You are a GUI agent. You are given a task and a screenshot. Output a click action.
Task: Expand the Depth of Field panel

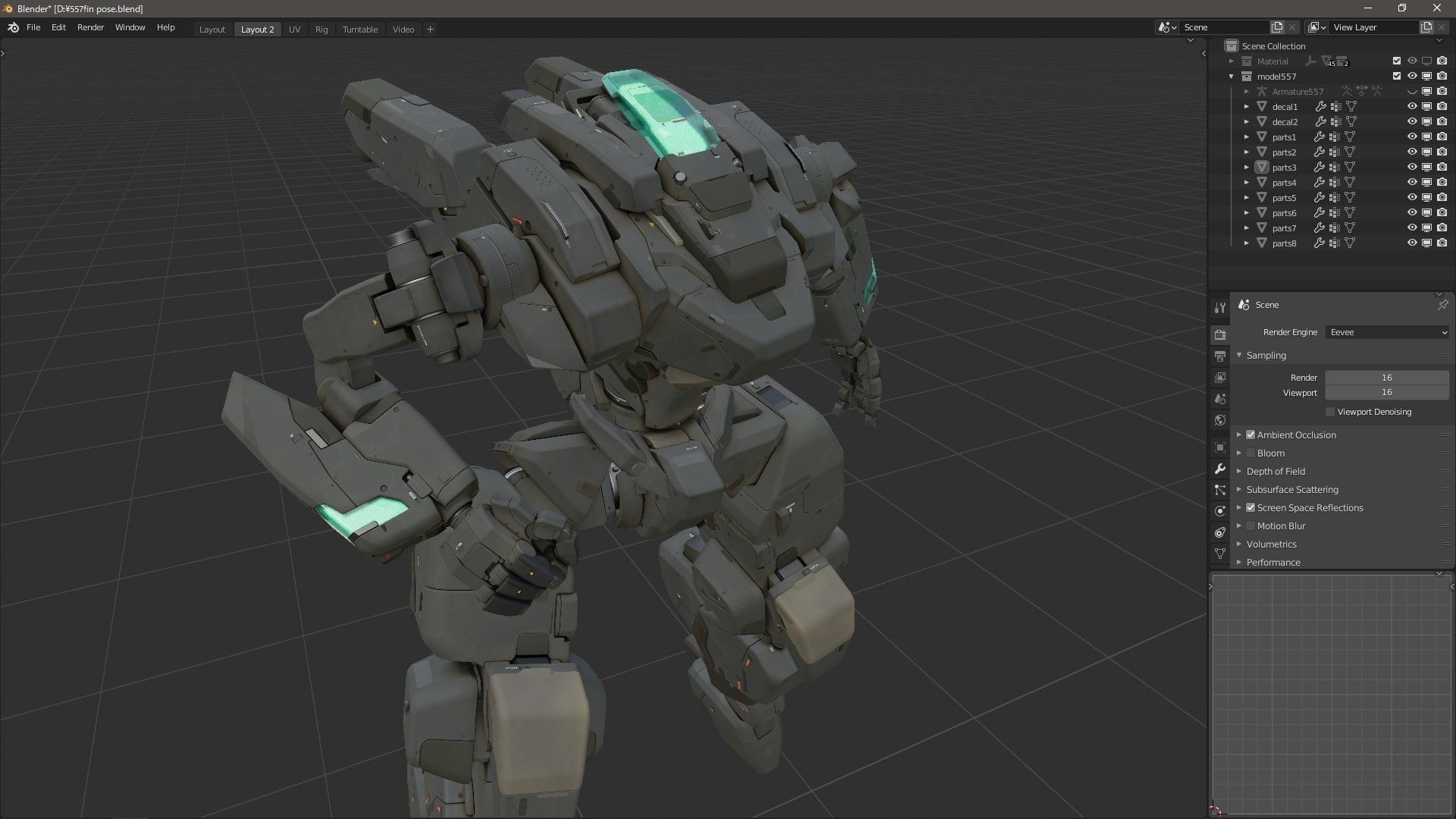coord(1239,472)
